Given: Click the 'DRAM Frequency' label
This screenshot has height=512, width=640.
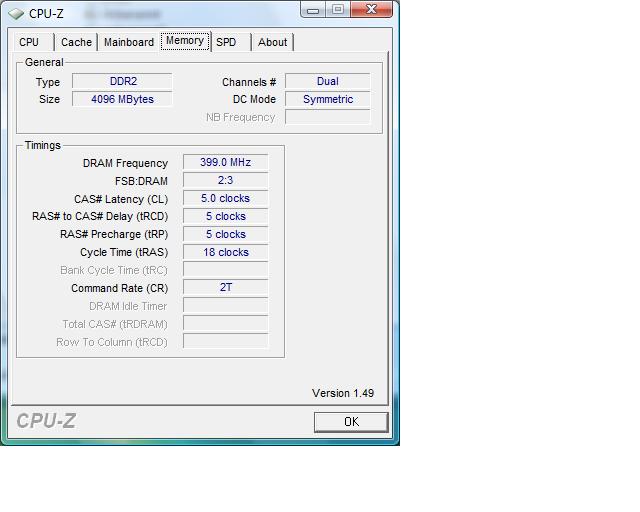Looking at the screenshot, I should (125, 163).
